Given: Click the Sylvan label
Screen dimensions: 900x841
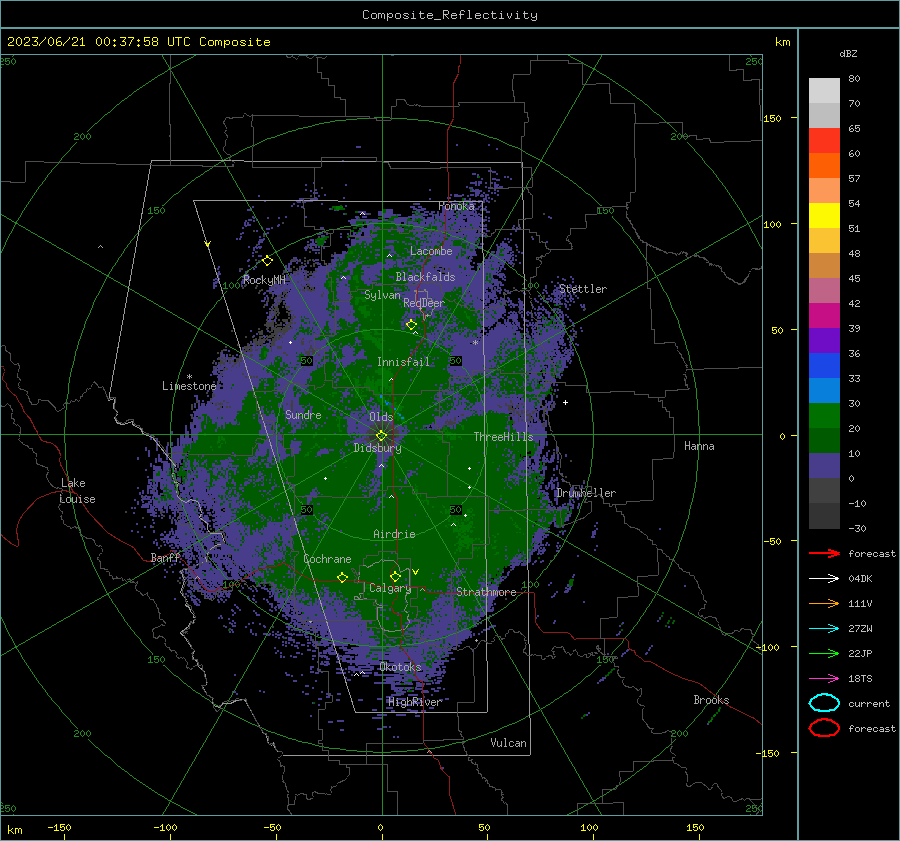Looking at the screenshot, I should point(382,295).
